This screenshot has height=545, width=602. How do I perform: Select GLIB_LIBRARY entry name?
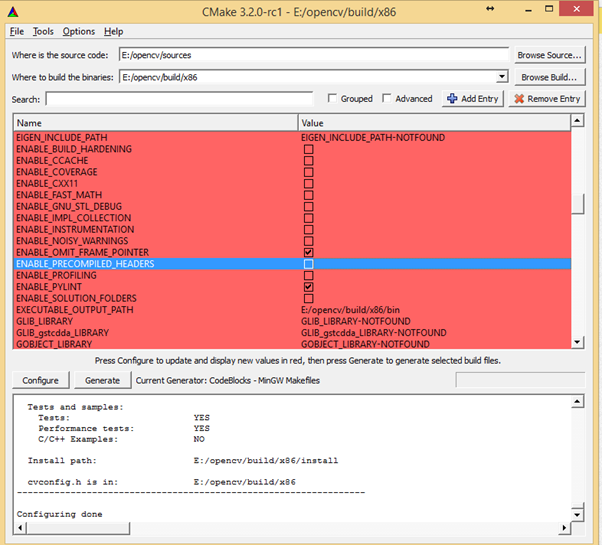45,321
